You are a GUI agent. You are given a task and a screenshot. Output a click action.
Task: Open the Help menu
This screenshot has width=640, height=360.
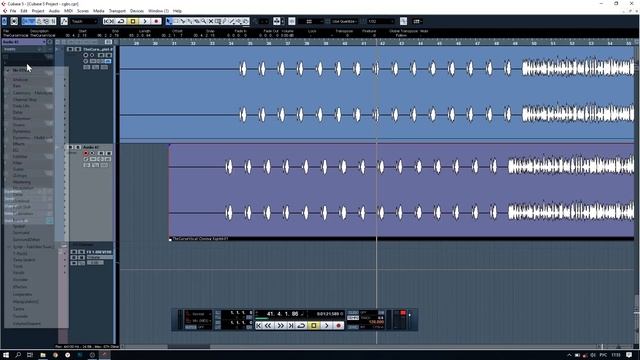(177, 11)
